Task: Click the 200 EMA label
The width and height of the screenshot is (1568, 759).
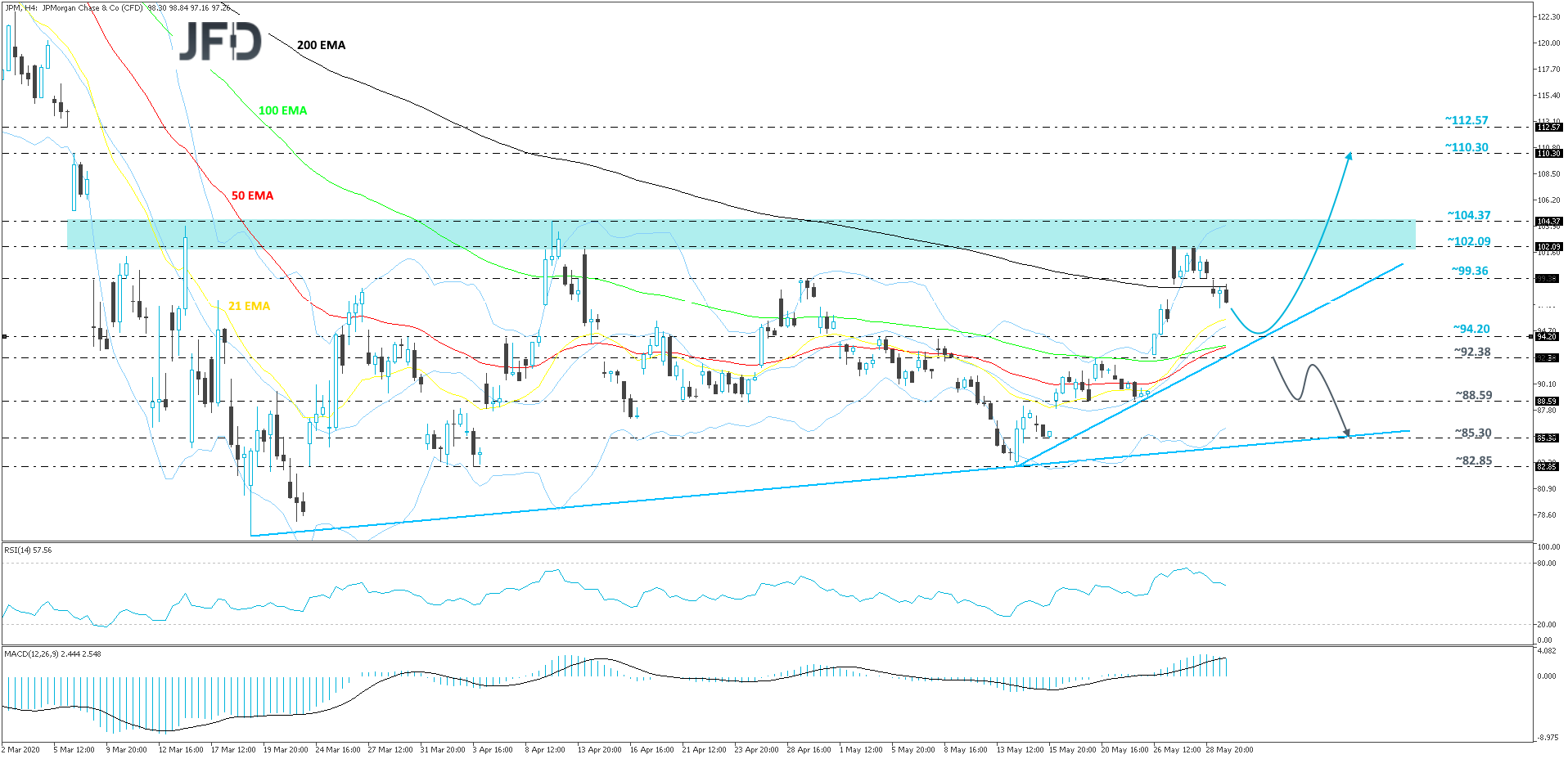Action: [x=321, y=45]
